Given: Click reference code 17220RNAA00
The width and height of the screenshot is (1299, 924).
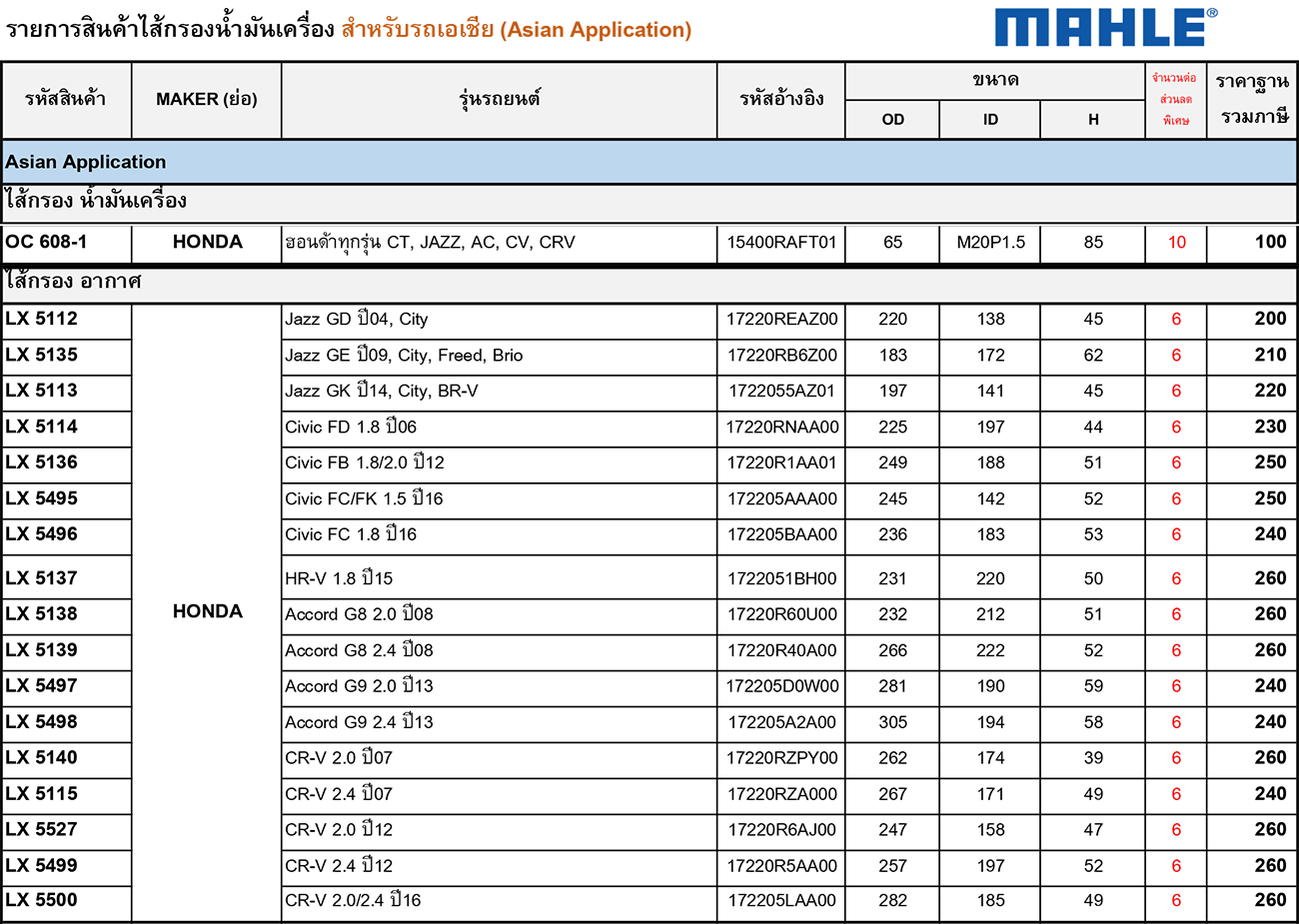Looking at the screenshot, I should click(781, 428).
